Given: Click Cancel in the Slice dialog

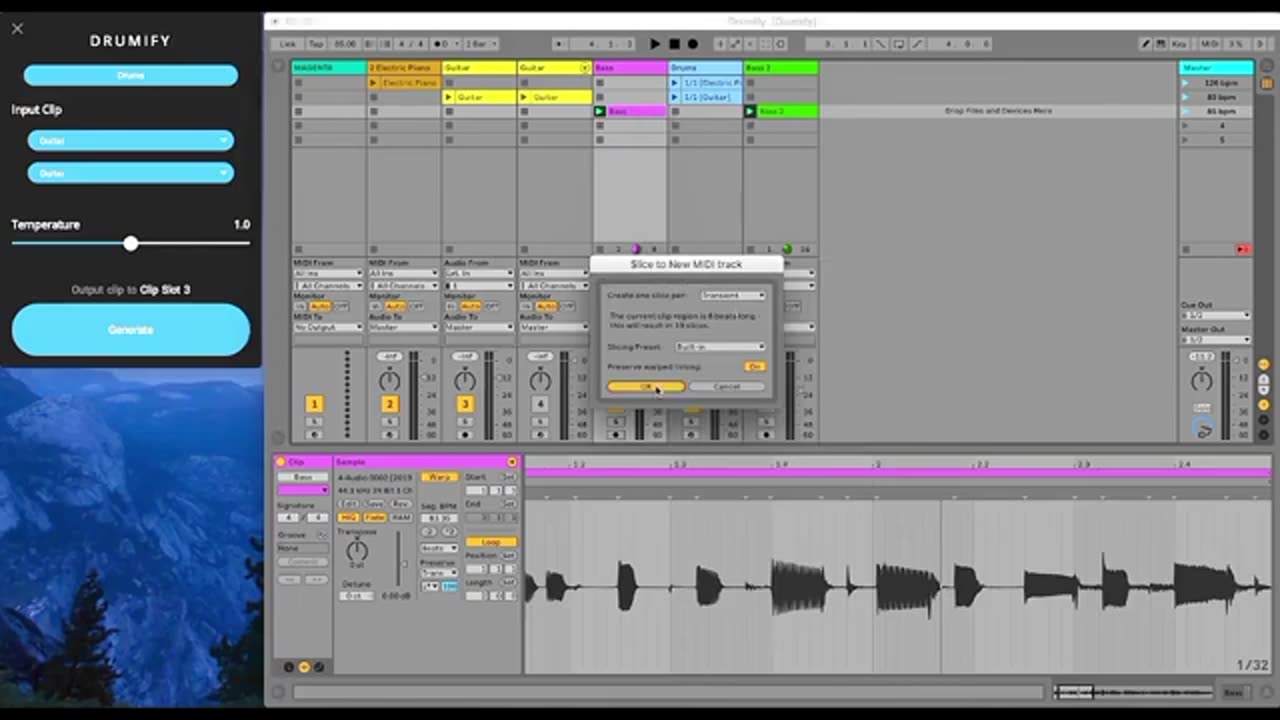Looking at the screenshot, I should 727,387.
